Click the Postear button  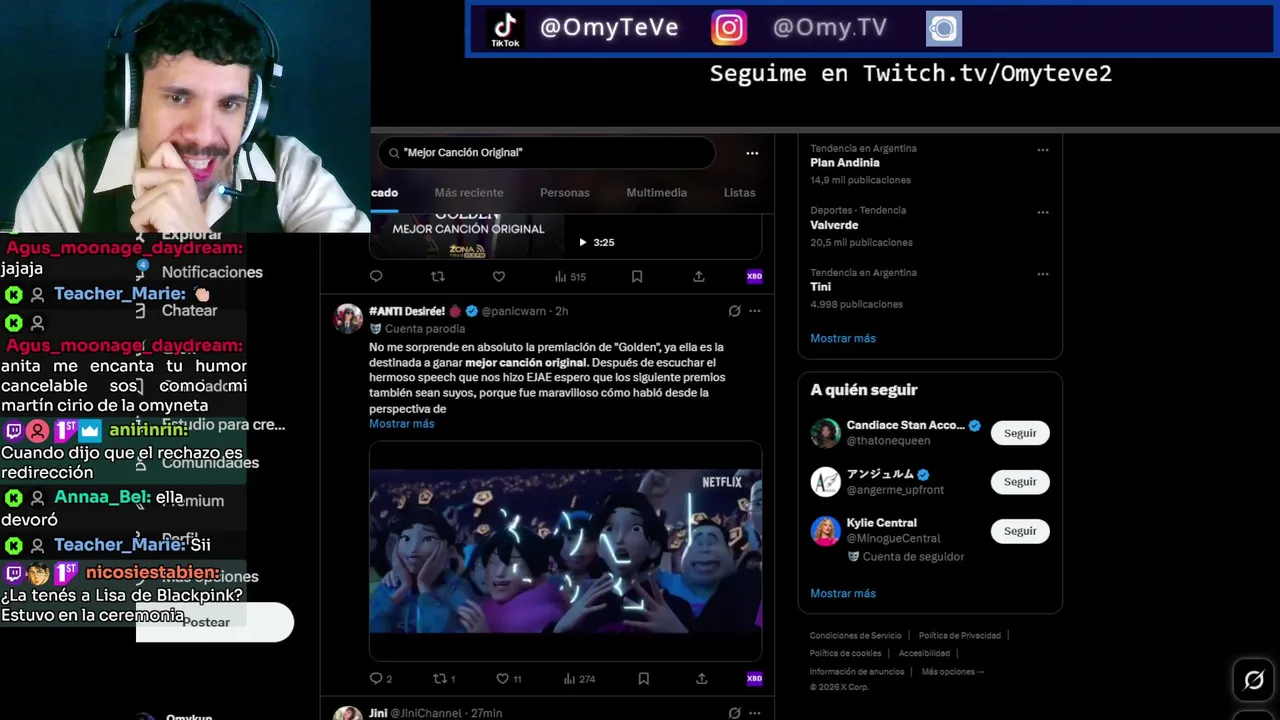tap(215, 622)
